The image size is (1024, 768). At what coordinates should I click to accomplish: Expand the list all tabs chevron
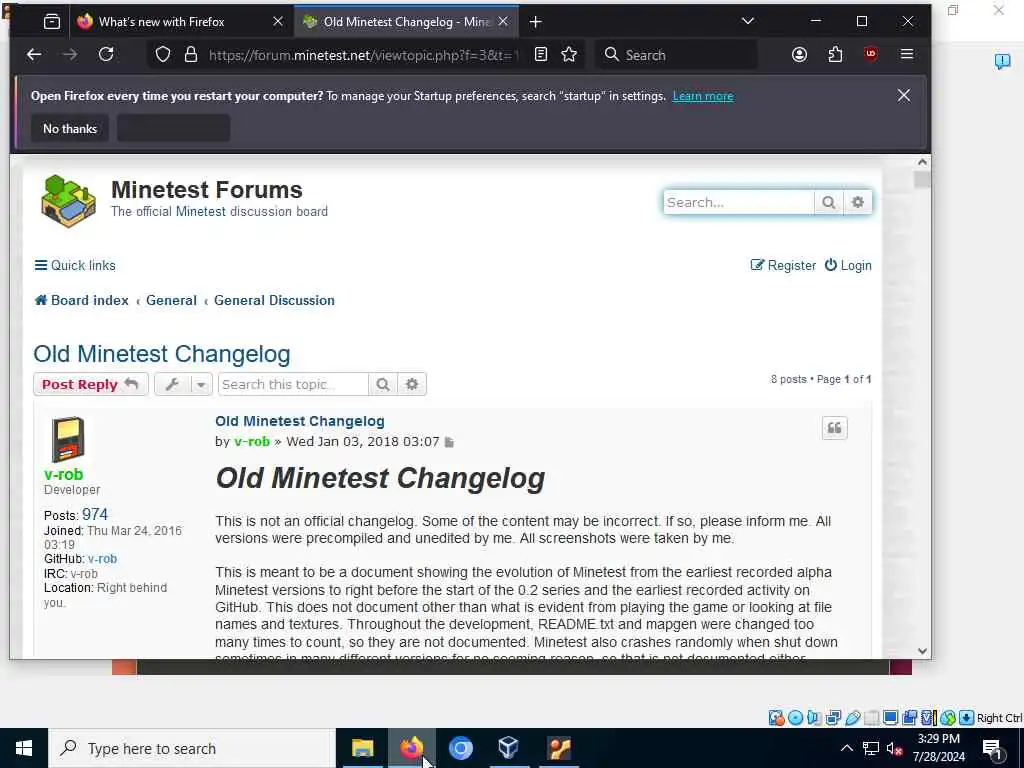(748, 22)
